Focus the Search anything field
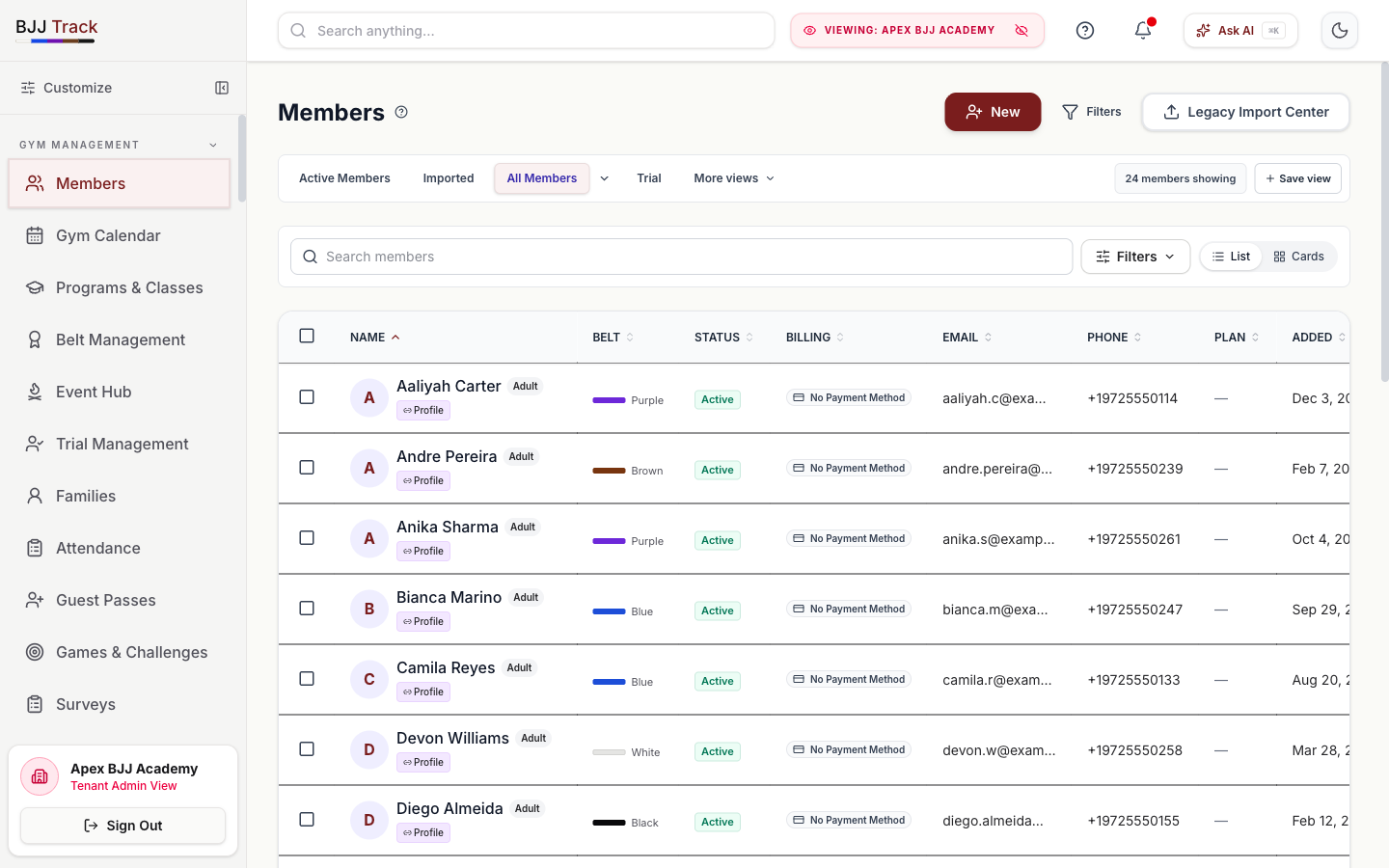Image resolution: width=1389 pixels, height=868 pixels. coord(527,31)
